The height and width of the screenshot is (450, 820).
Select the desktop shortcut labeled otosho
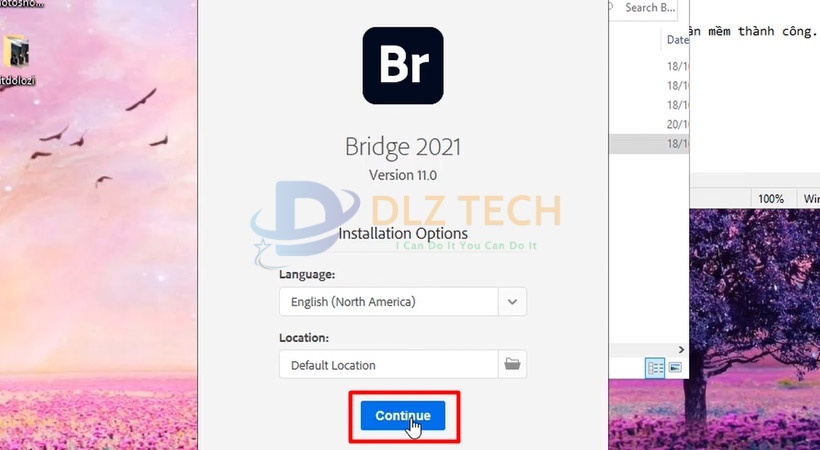pyautogui.click(x=21, y=4)
